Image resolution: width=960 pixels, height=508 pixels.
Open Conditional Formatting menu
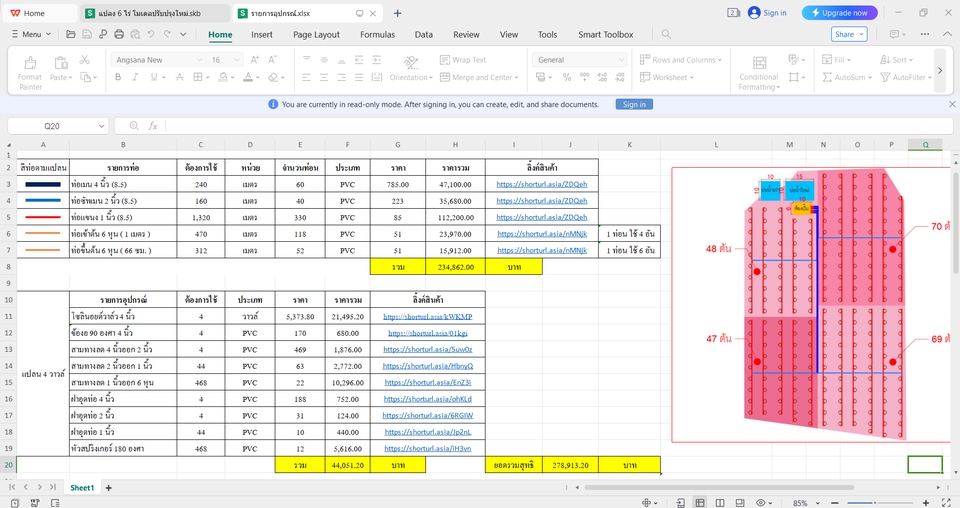point(759,72)
